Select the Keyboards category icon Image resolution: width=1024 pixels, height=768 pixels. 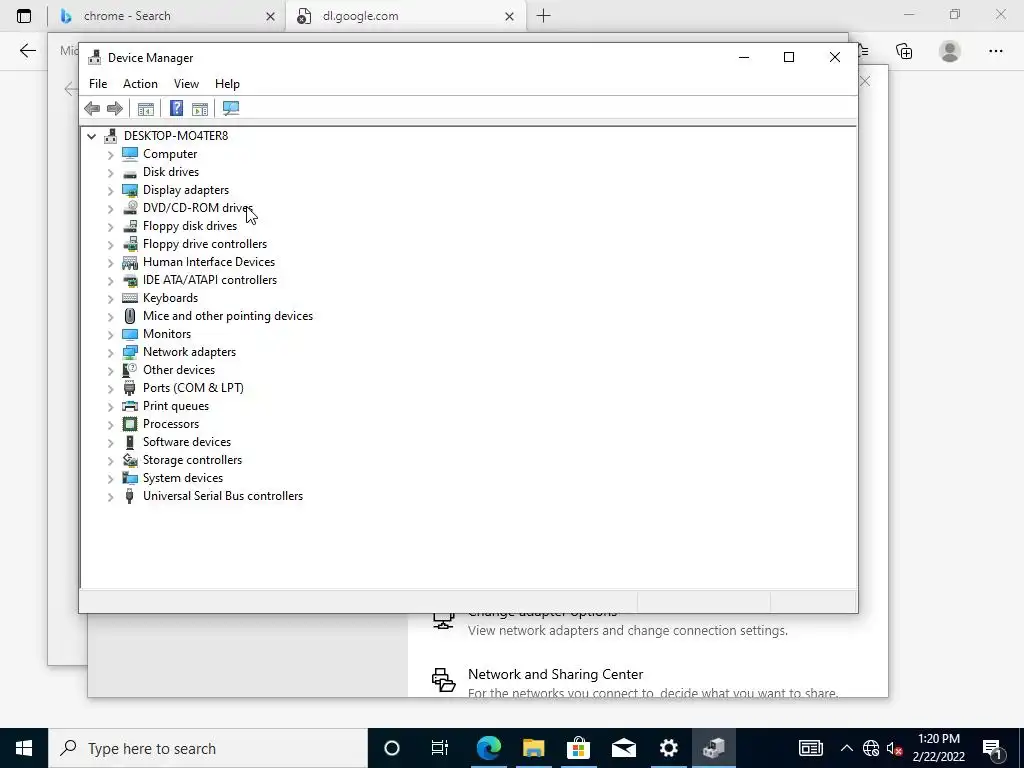130,298
